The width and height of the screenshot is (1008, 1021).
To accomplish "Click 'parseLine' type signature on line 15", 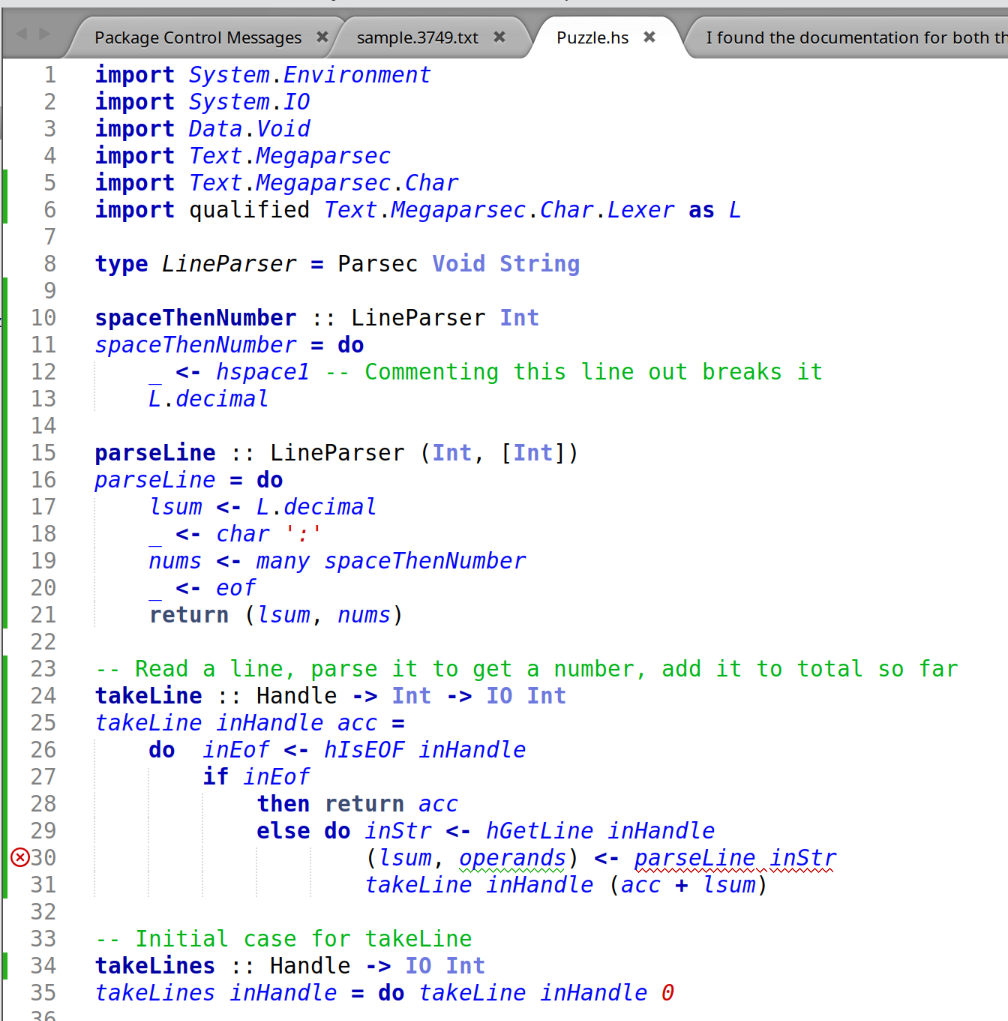I will (x=155, y=453).
